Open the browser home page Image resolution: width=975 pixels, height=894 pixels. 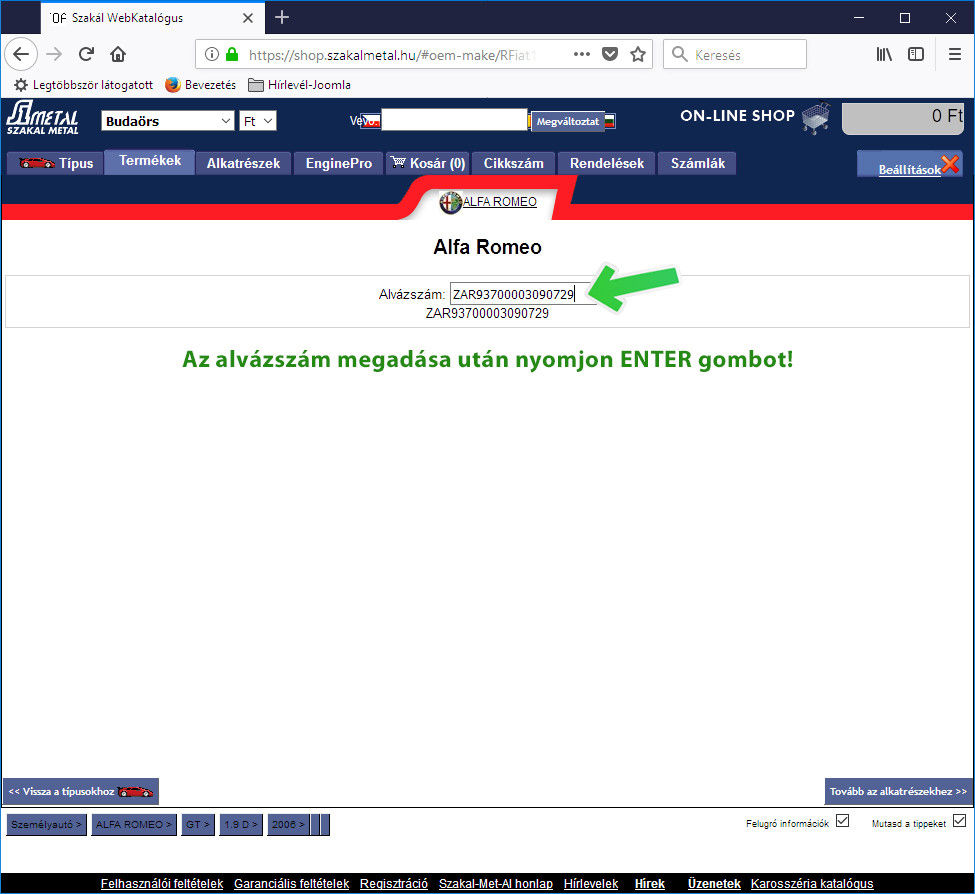tap(118, 55)
